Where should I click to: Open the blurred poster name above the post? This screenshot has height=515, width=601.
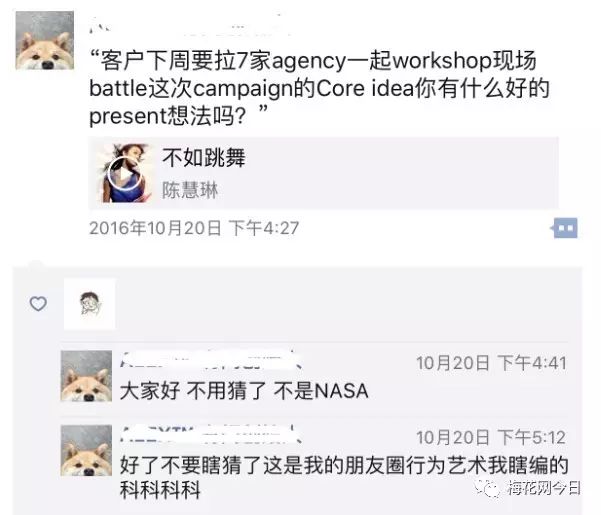188,27
